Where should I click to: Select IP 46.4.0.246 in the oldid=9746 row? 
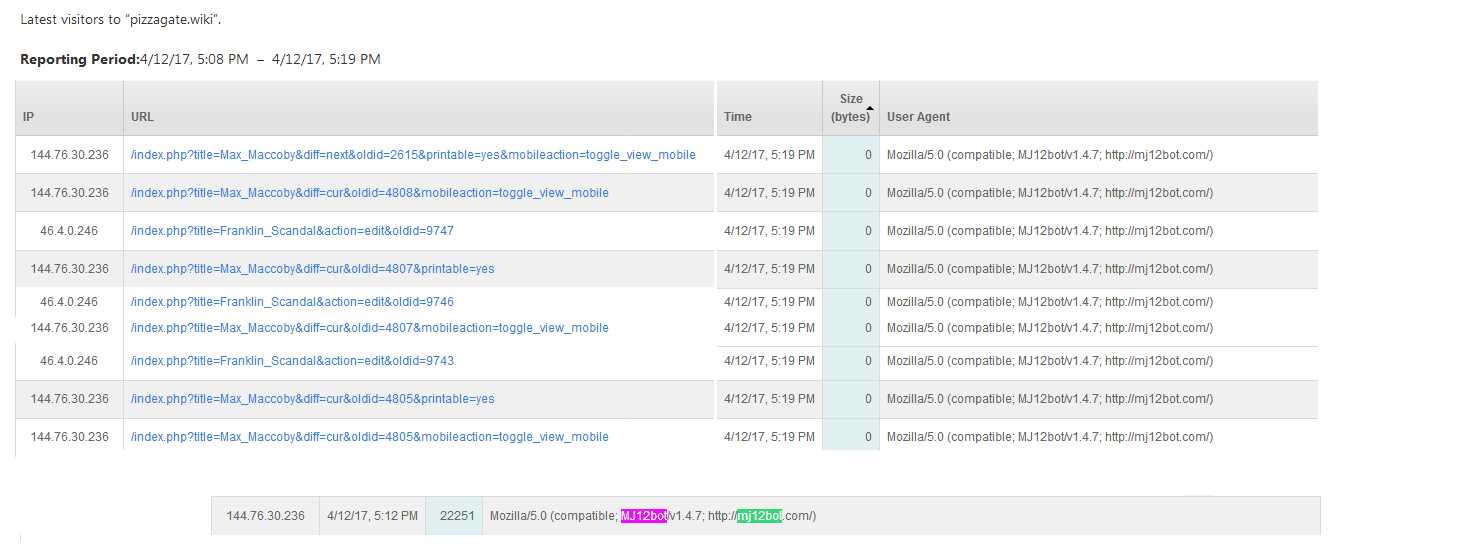[x=69, y=302]
